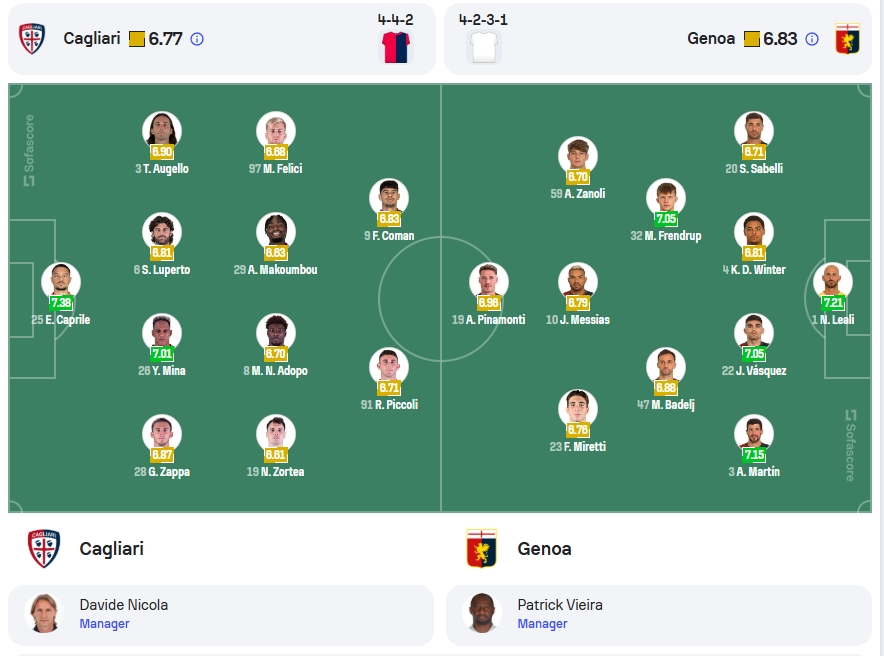Click Y. Mina's 7.01 rating badge

tap(162, 354)
